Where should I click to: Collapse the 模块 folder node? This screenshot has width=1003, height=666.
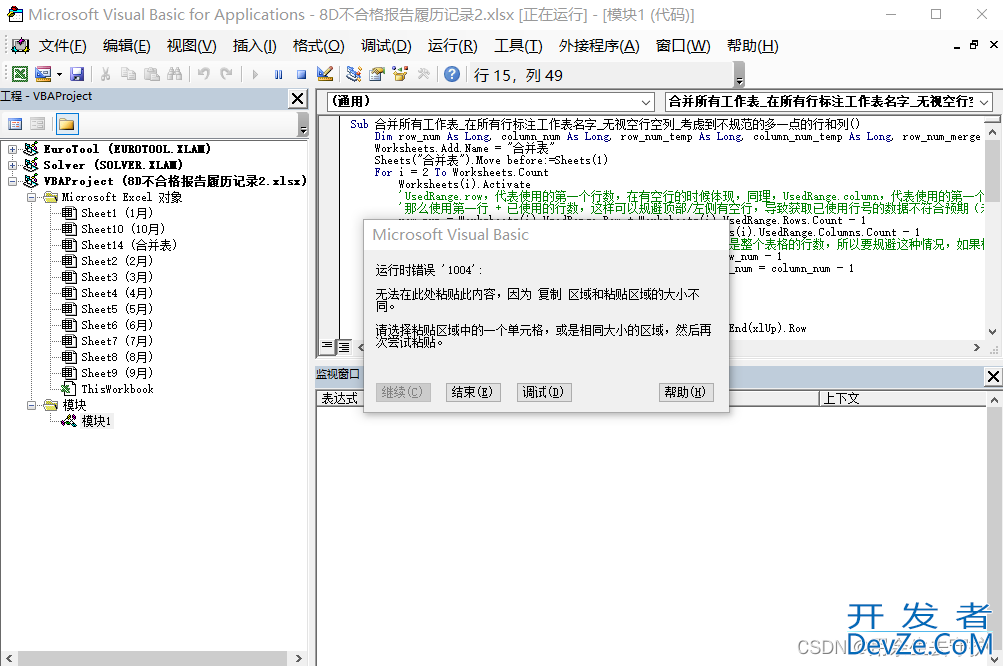click(x=31, y=405)
